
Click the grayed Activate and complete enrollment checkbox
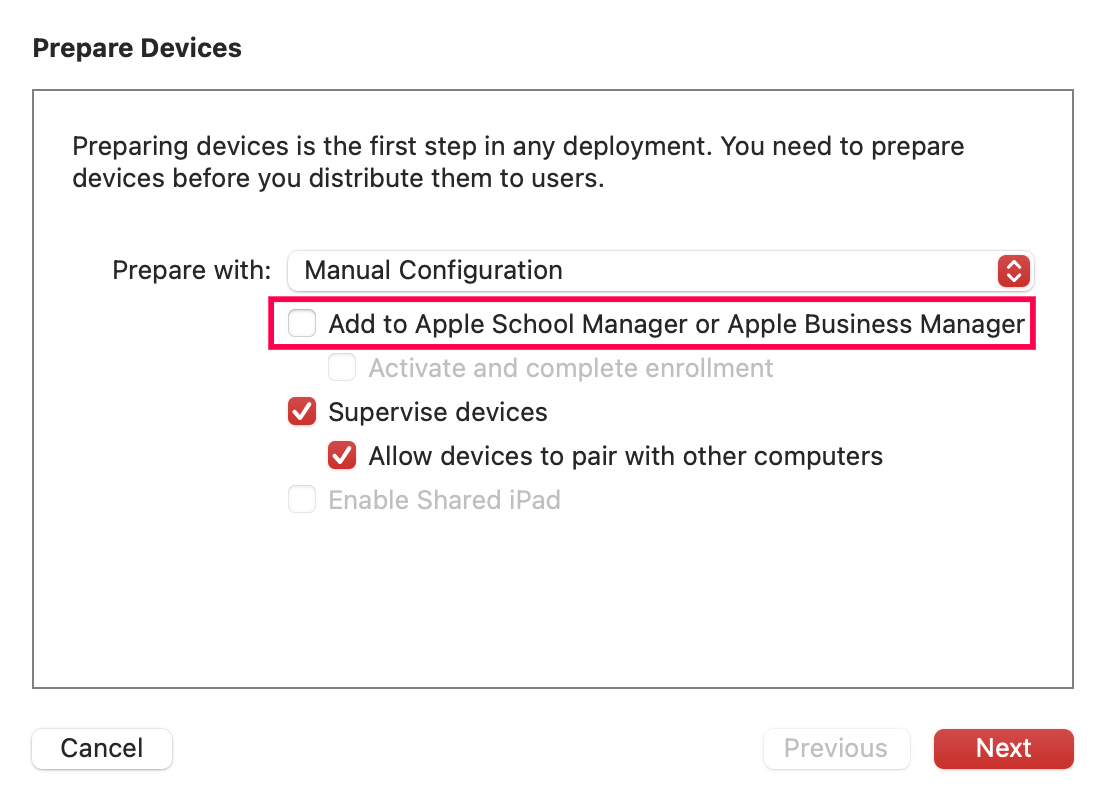tap(342, 368)
